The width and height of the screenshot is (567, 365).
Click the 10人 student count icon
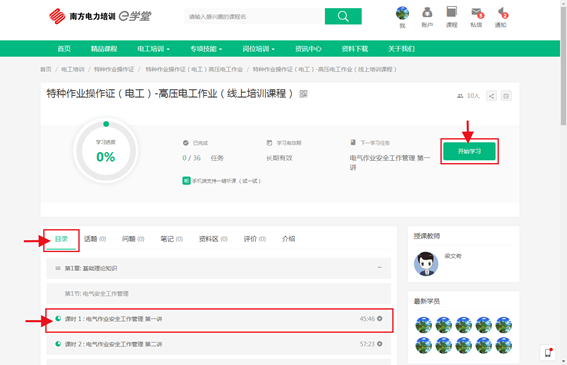460,96
